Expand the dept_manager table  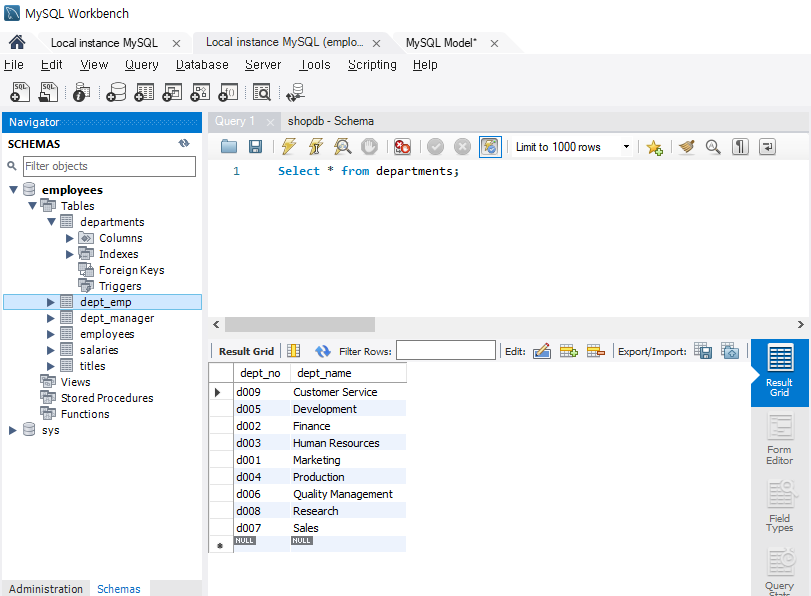coord(51,318)
